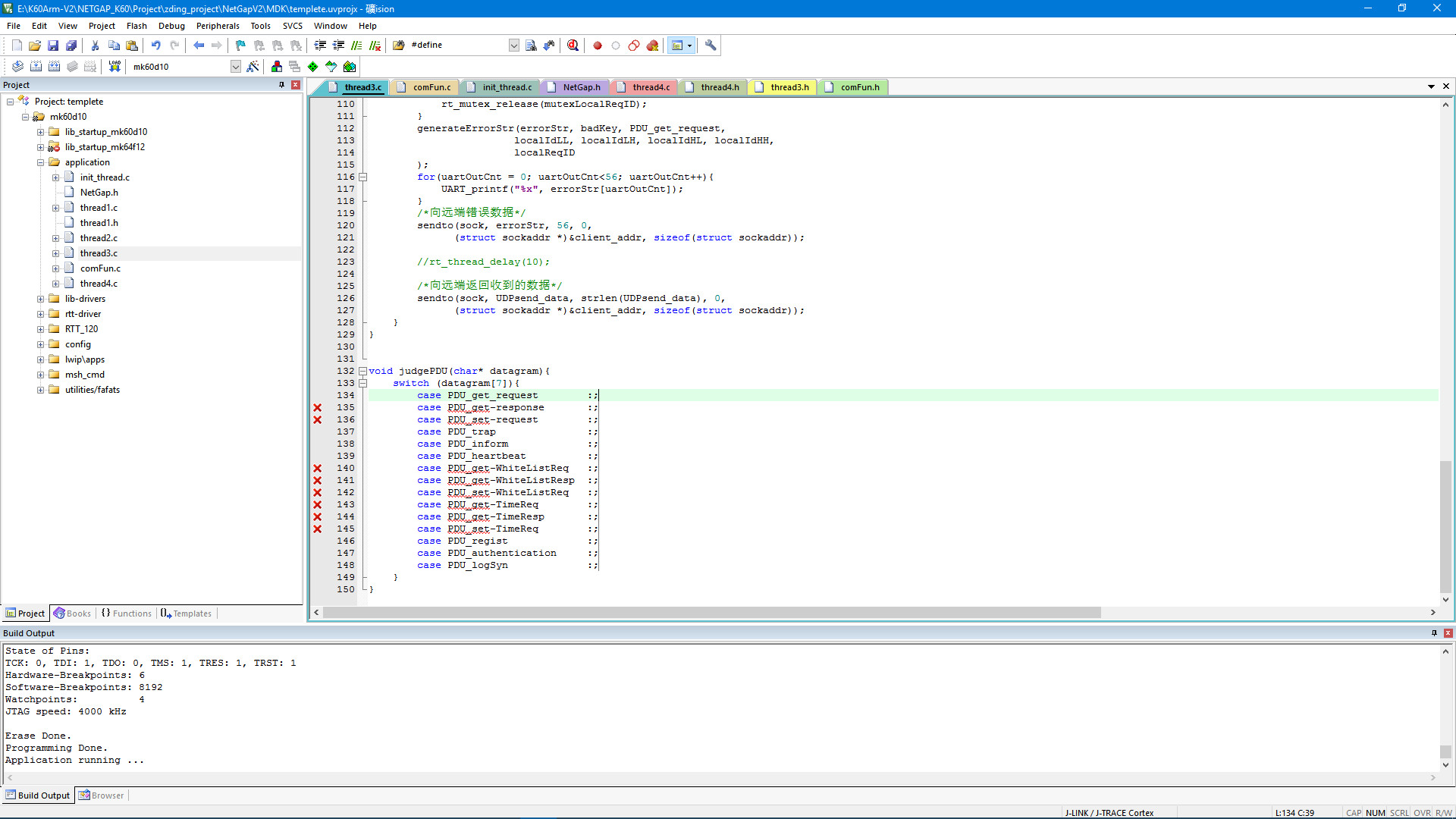Collapse the application group

pos(41,162)
